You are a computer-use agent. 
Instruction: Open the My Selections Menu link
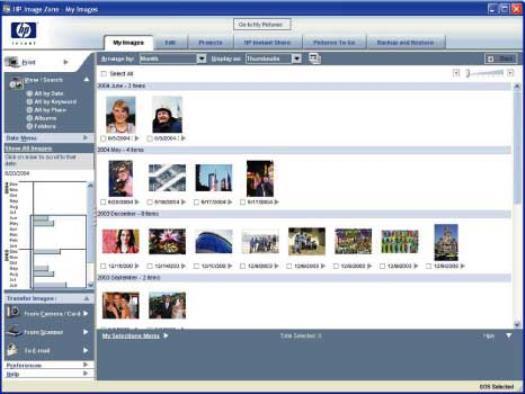coord(131,336)
